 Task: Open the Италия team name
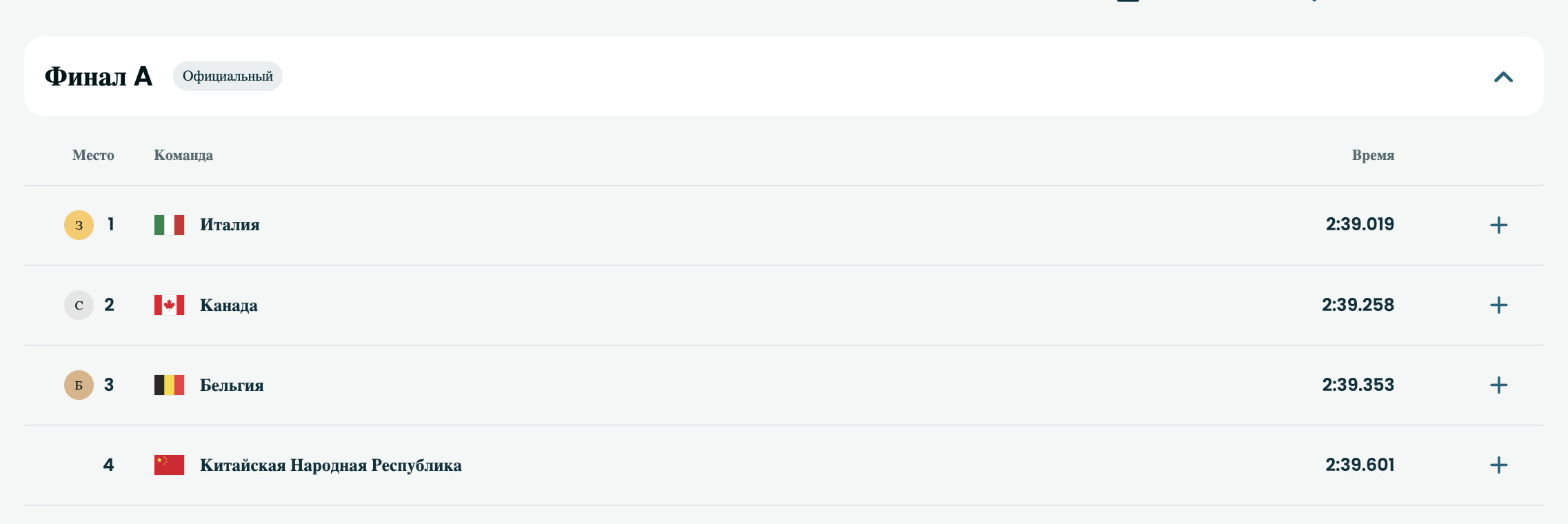(230, 225)
